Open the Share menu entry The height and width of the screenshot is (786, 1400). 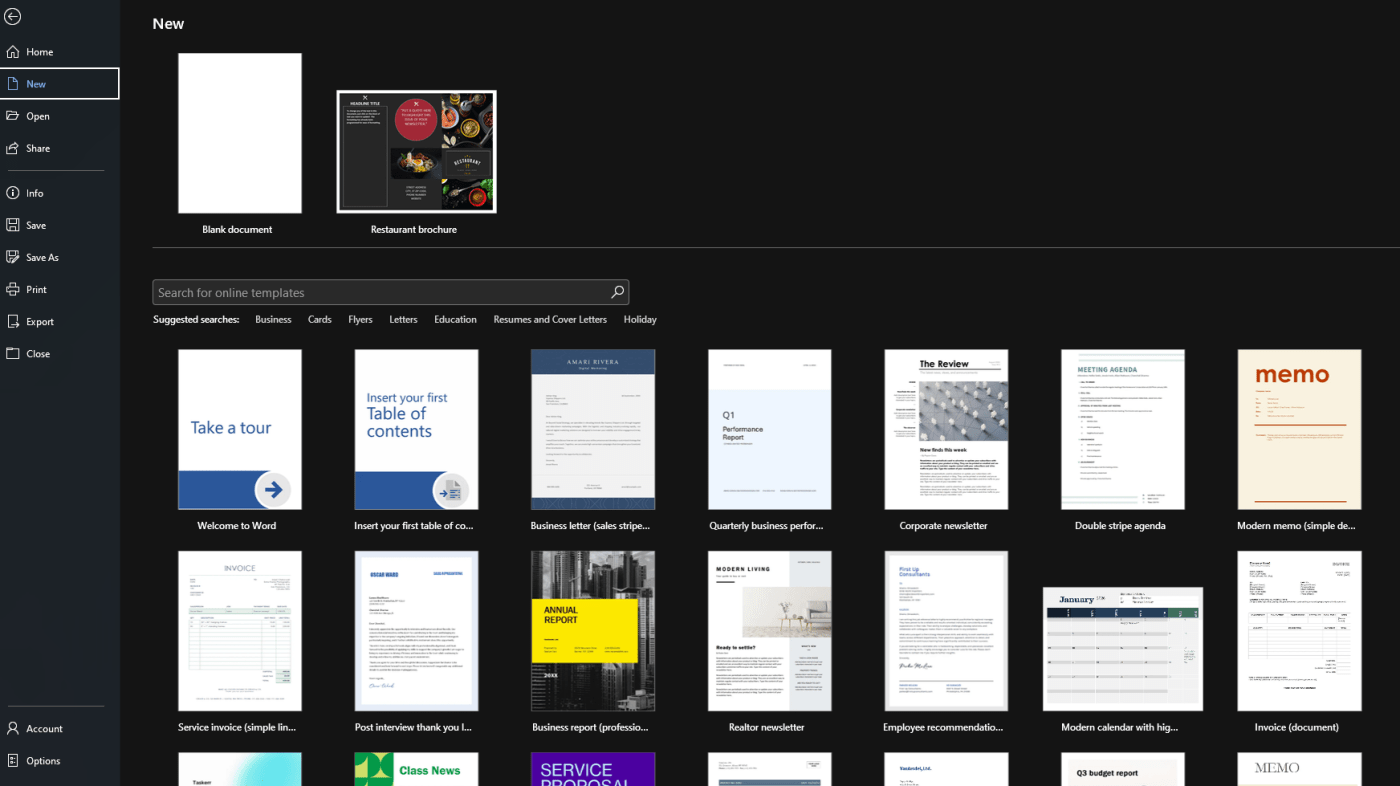pyautogui.click(x=60, y=148)
